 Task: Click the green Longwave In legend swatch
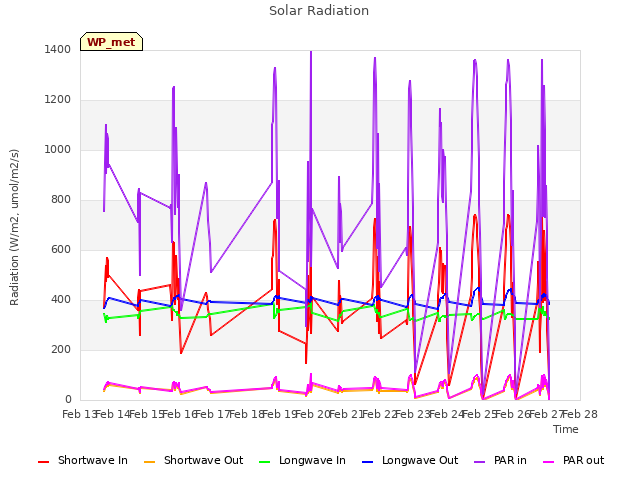[264, 462]
